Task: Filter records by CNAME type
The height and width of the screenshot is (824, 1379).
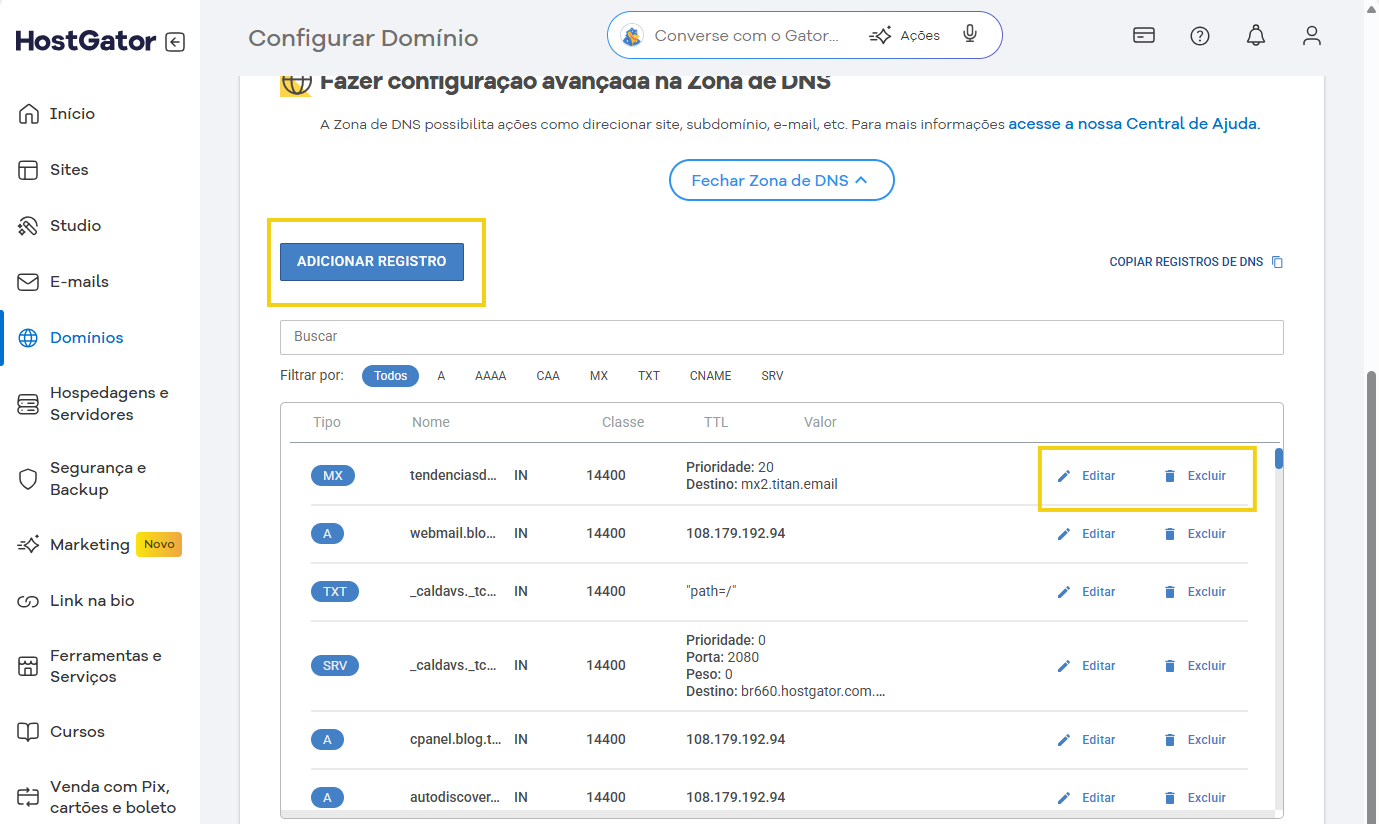Action: 710,376
